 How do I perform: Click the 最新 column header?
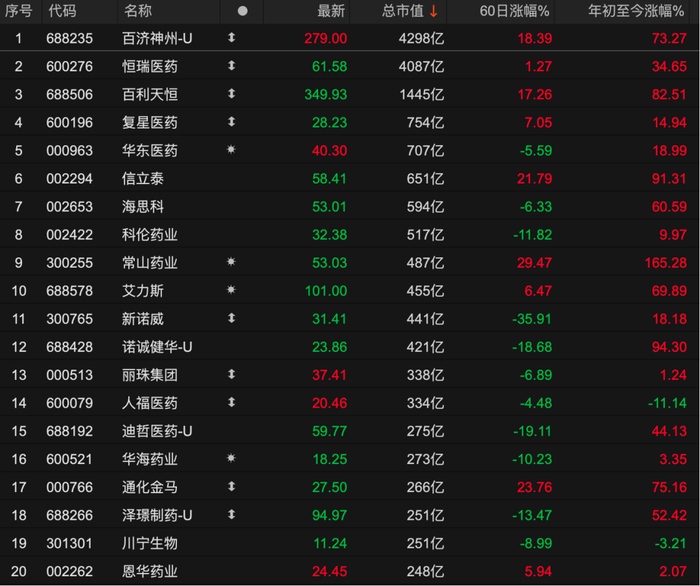331,11
